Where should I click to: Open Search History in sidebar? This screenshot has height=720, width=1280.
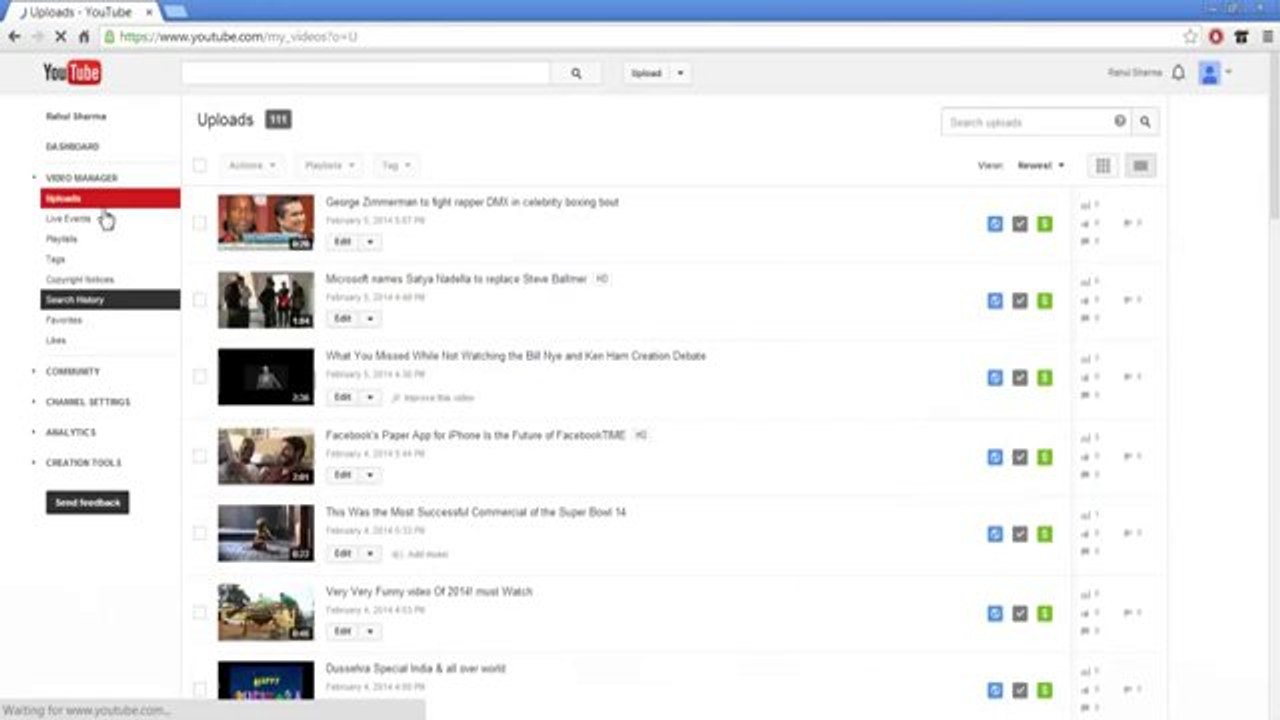[x=110, y=300]
